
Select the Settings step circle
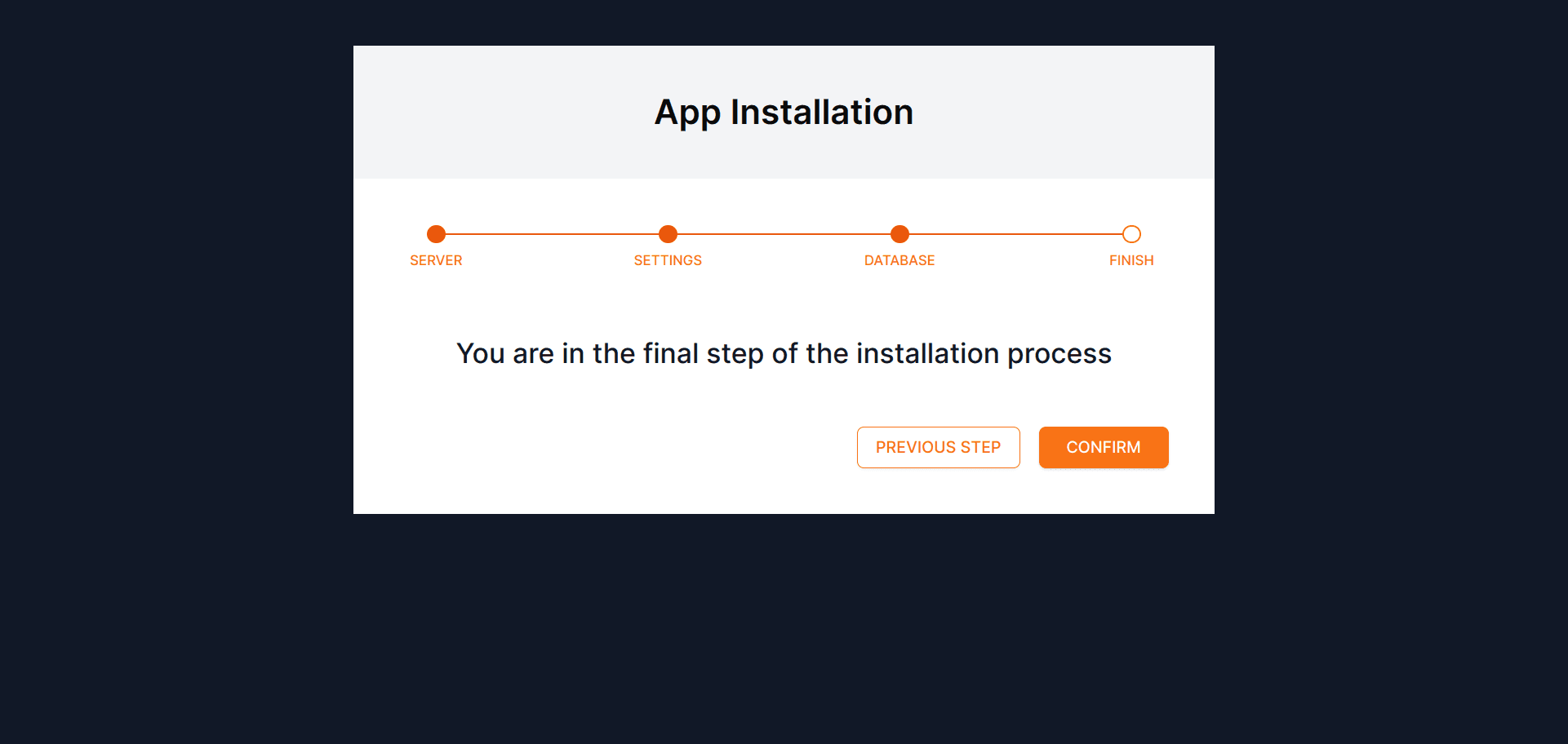click(668, 234)
